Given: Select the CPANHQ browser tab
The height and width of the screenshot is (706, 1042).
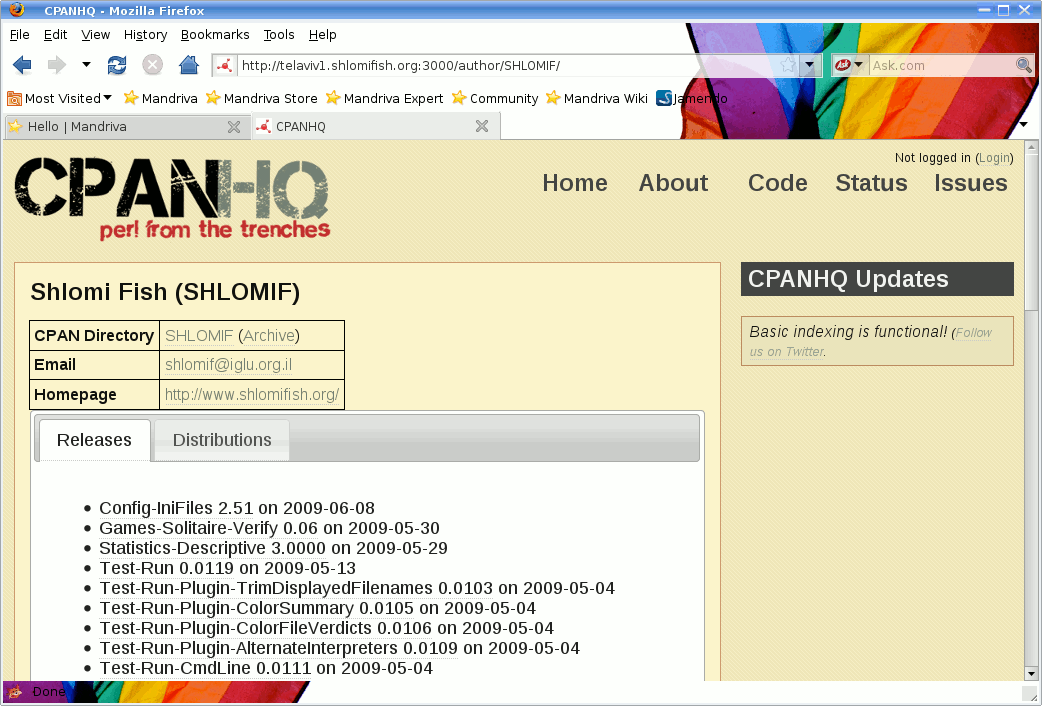Looking at the screenshot, I should [376, 126].
